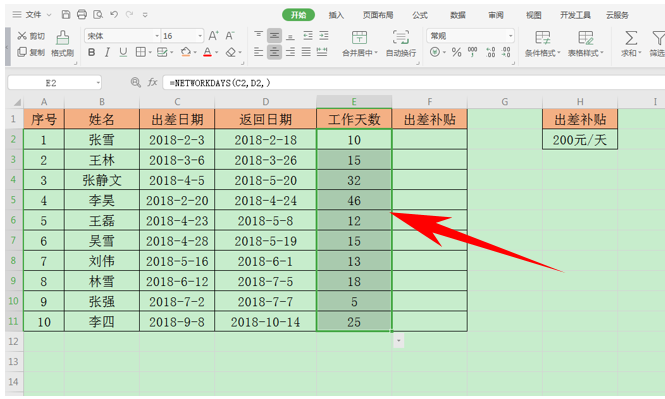The image size is (665, 399).
Task: Click the eraser clear format icon
Action: 230,52
